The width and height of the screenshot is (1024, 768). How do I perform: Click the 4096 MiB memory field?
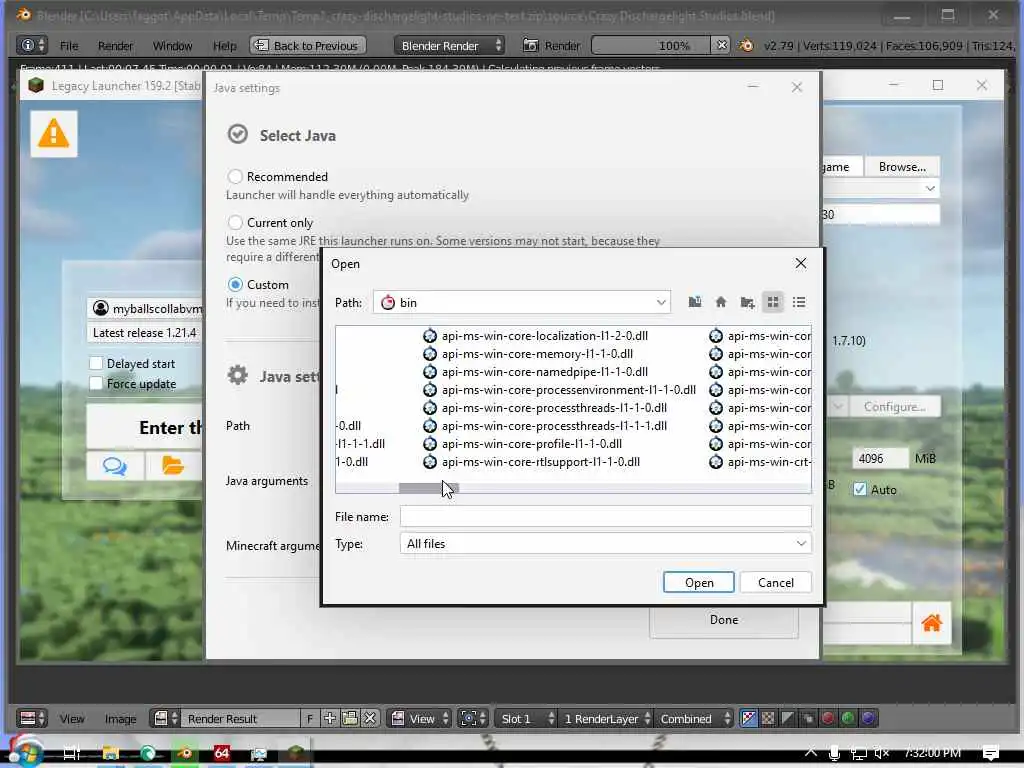pos(879,458)
